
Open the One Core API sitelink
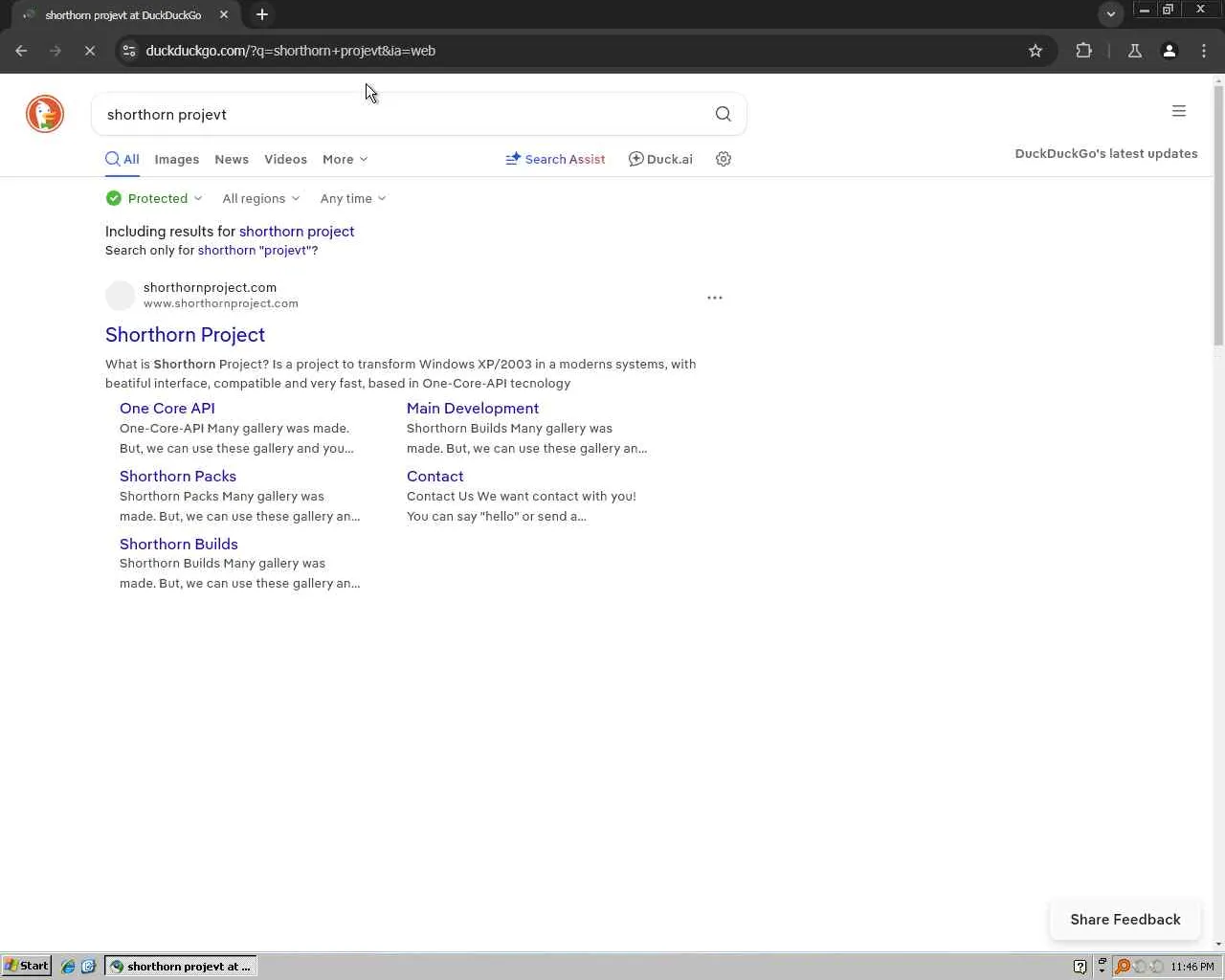pos(167,409)
